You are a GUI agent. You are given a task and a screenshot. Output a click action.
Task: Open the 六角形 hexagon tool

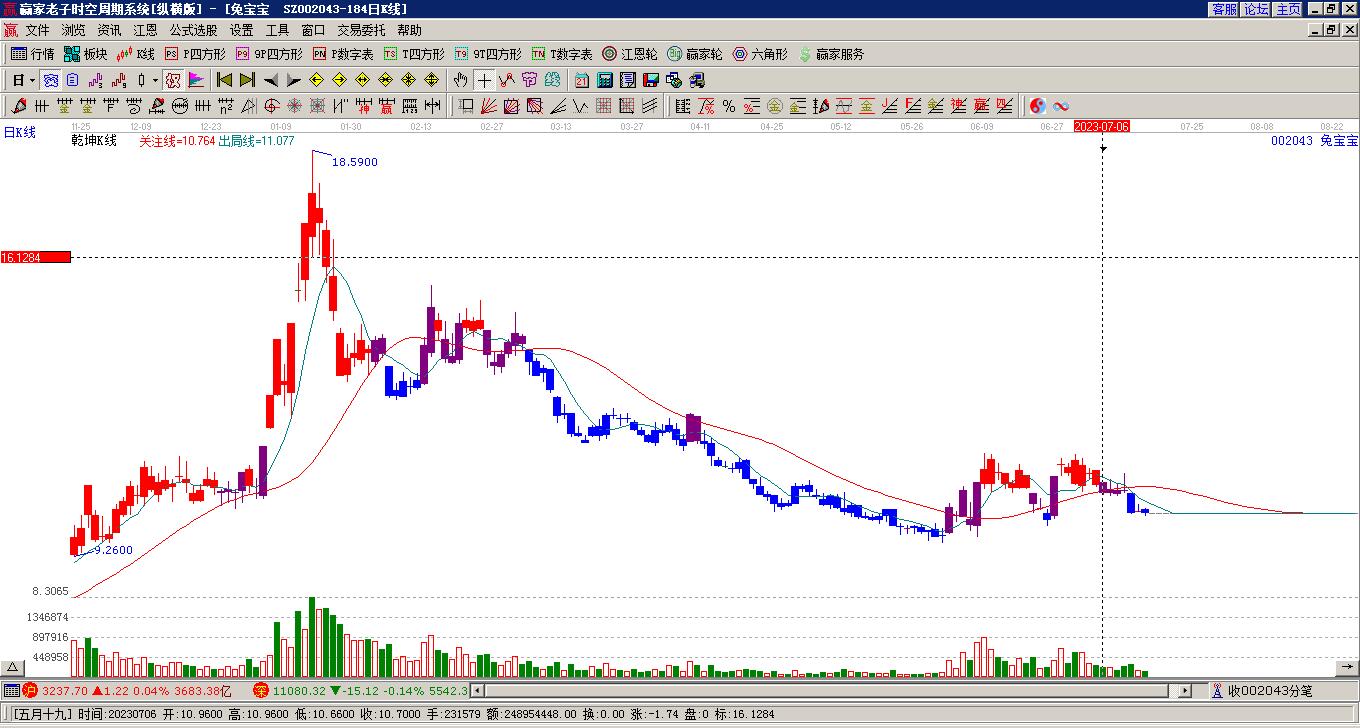tap(760, 54)
